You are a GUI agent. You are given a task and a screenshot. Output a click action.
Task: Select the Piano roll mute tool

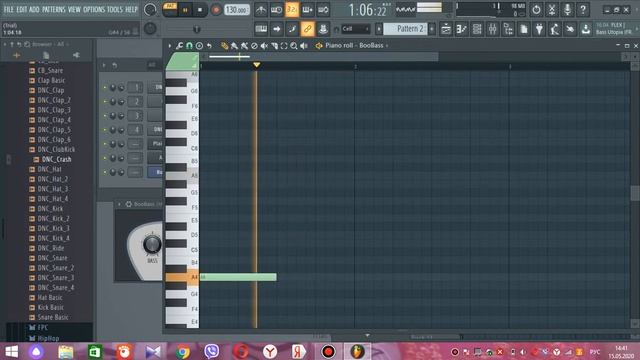click(264, 46)
